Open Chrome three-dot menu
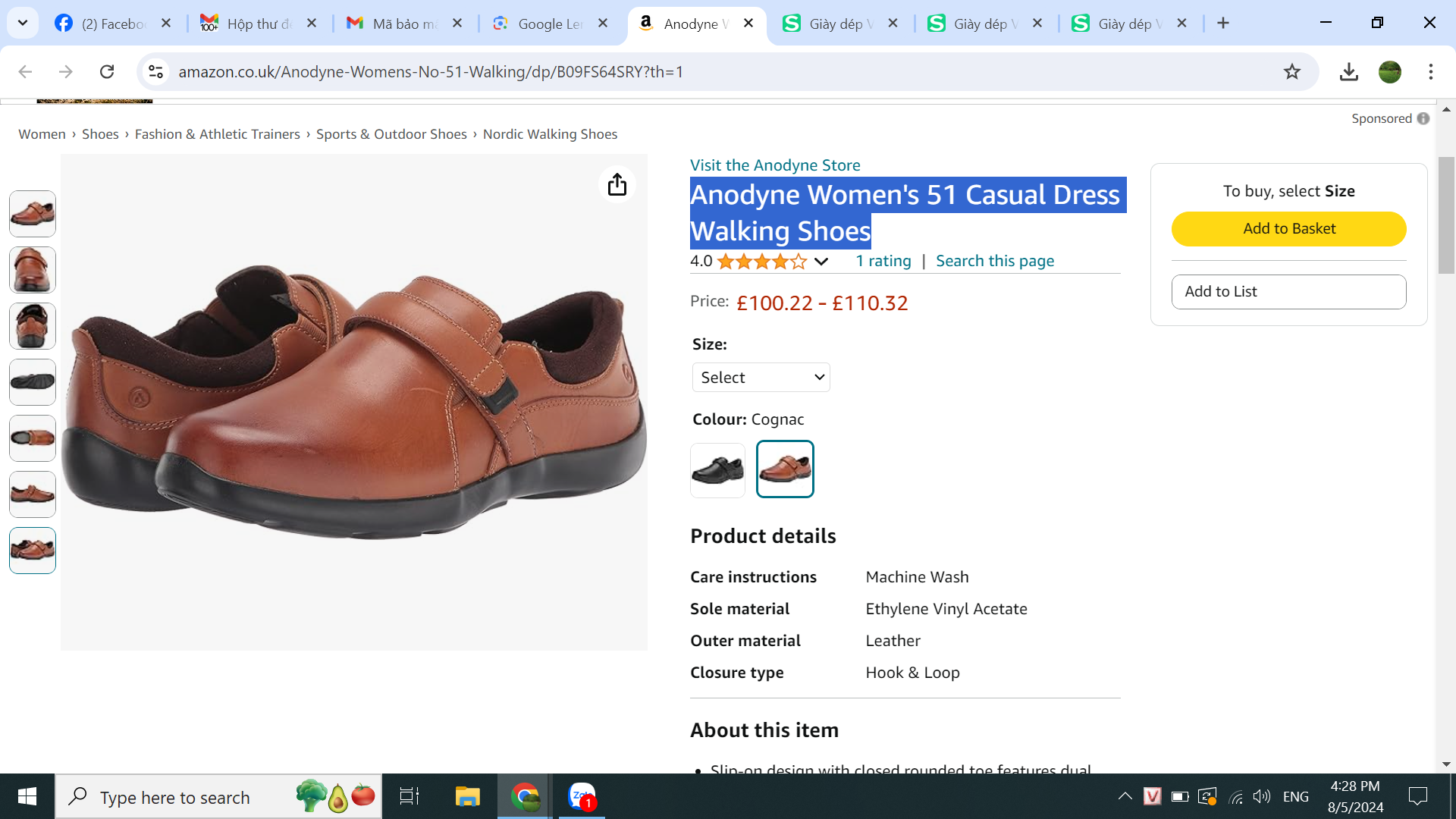Image resolution: width=1456 pixels, height=819 pixels. [1430, 72]
